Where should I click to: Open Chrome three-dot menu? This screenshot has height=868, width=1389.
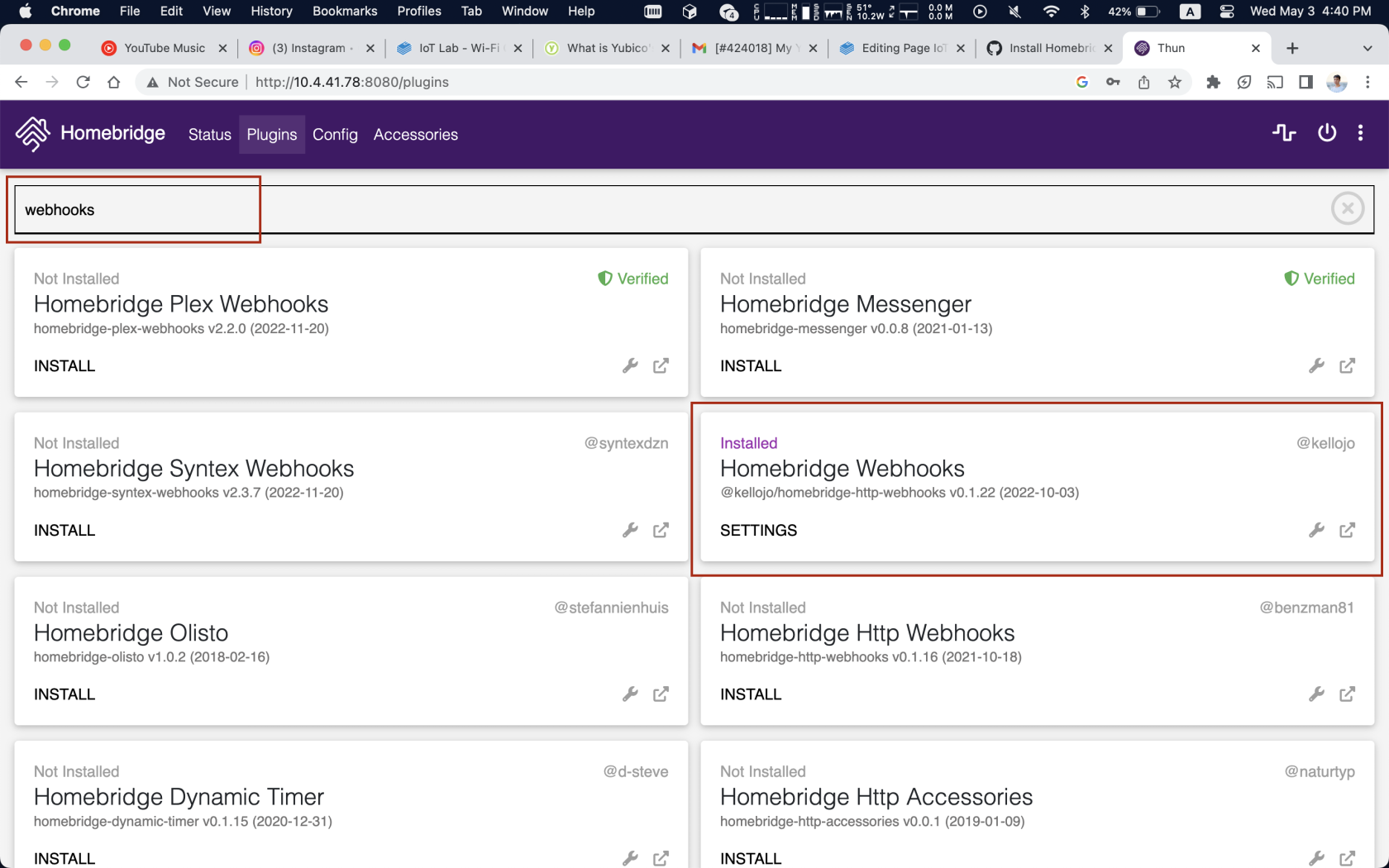coord(1368,82)
